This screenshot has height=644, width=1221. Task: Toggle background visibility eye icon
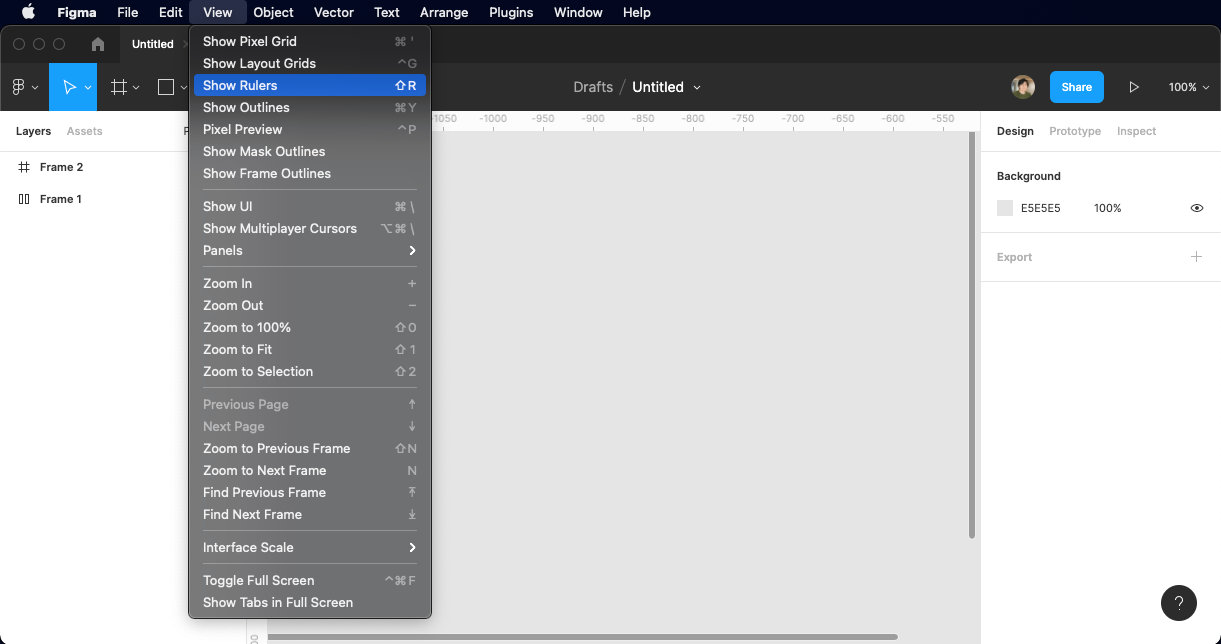point(1196,208)
